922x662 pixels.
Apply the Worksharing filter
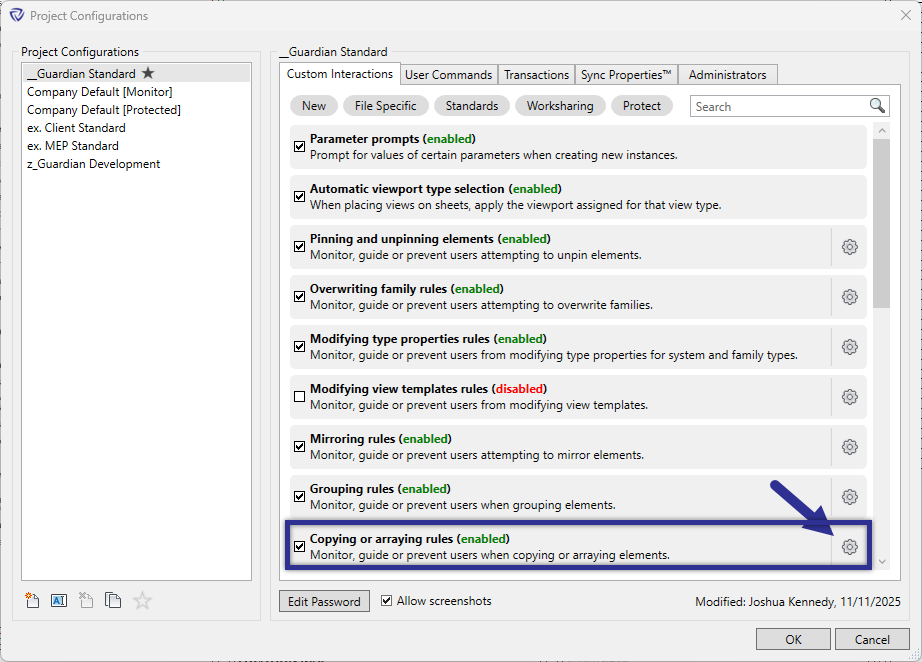[560, 105]
